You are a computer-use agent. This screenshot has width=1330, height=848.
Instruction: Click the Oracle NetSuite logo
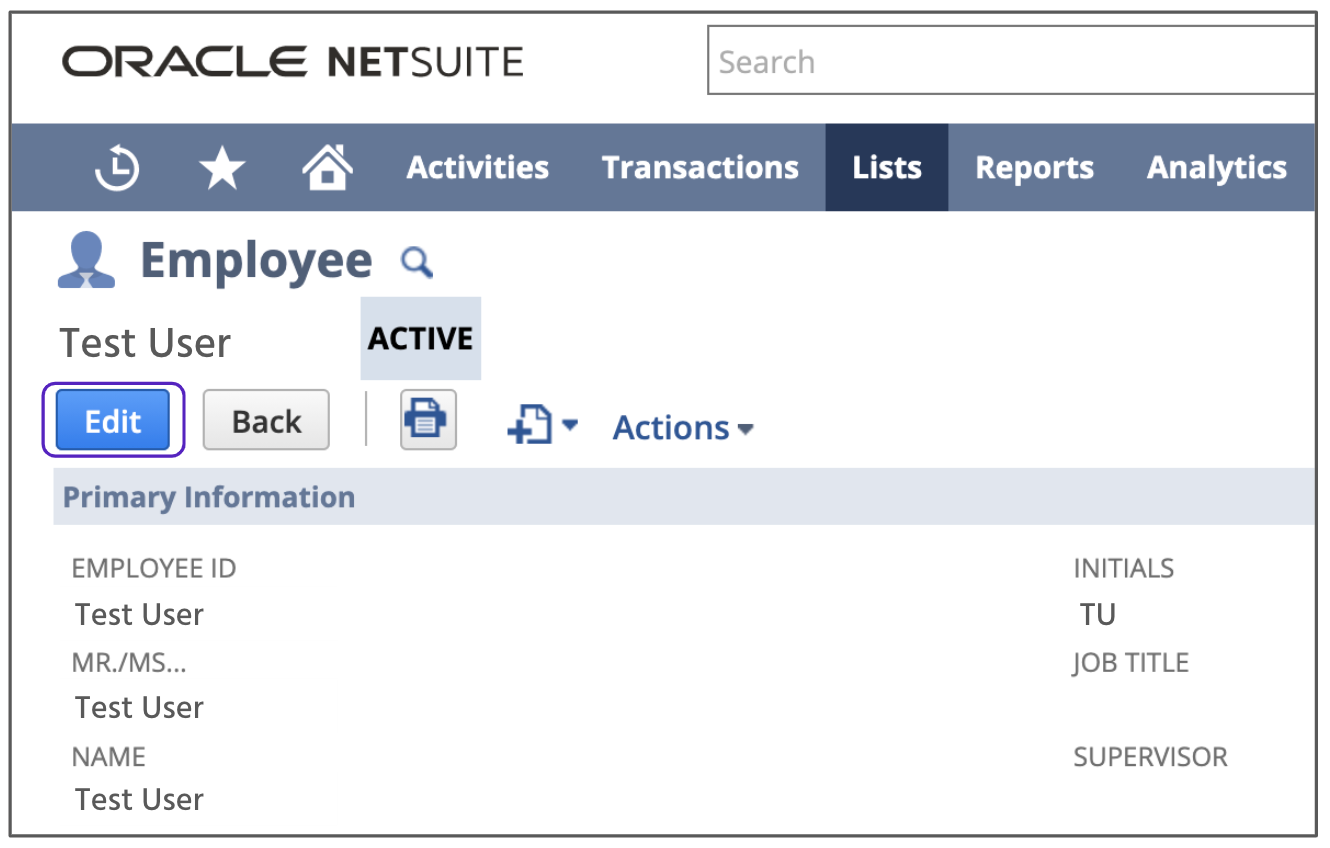[292, 62]
